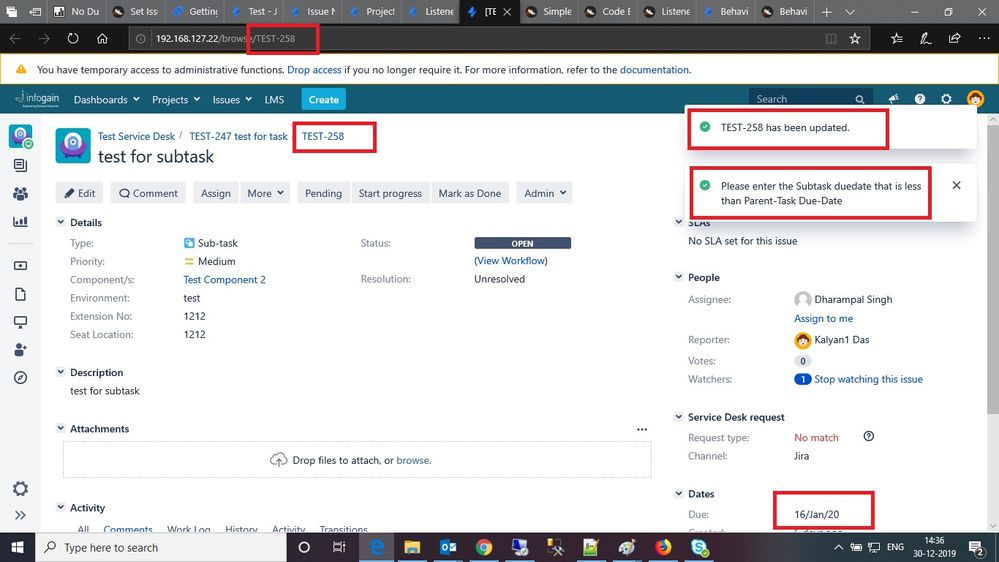Add page to favorites with star
This screenshot has height=562, width=999.
(855, 39)
